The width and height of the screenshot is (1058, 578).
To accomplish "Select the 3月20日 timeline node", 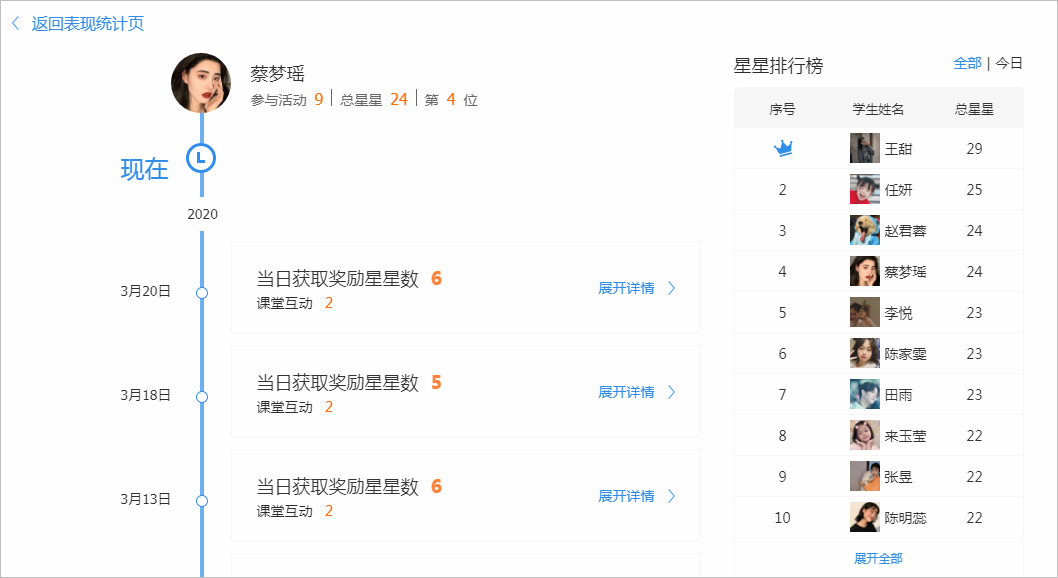I will click(202, 293).
